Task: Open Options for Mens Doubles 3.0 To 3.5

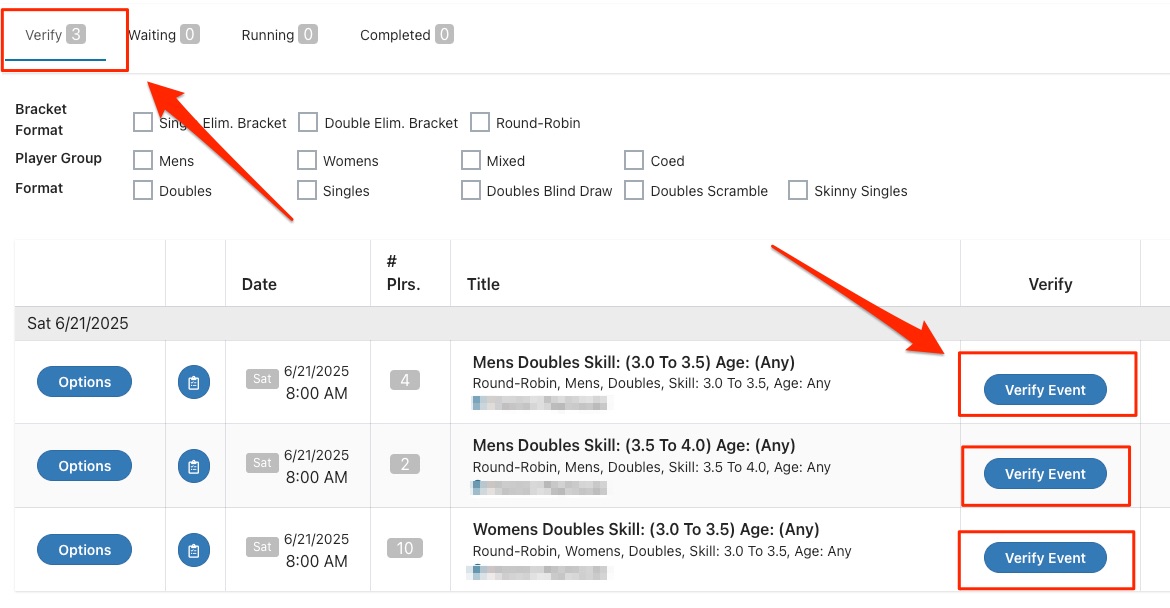Action: click(x=85, y=382)
